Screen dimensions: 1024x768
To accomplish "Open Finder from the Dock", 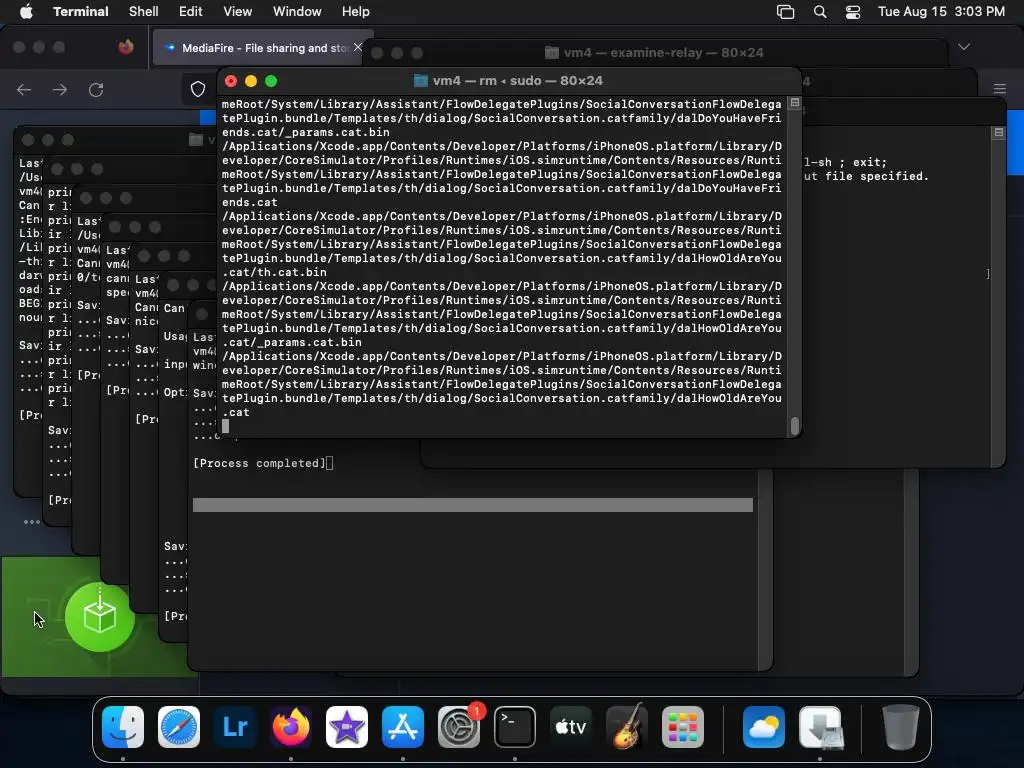I will pos(123,727).
